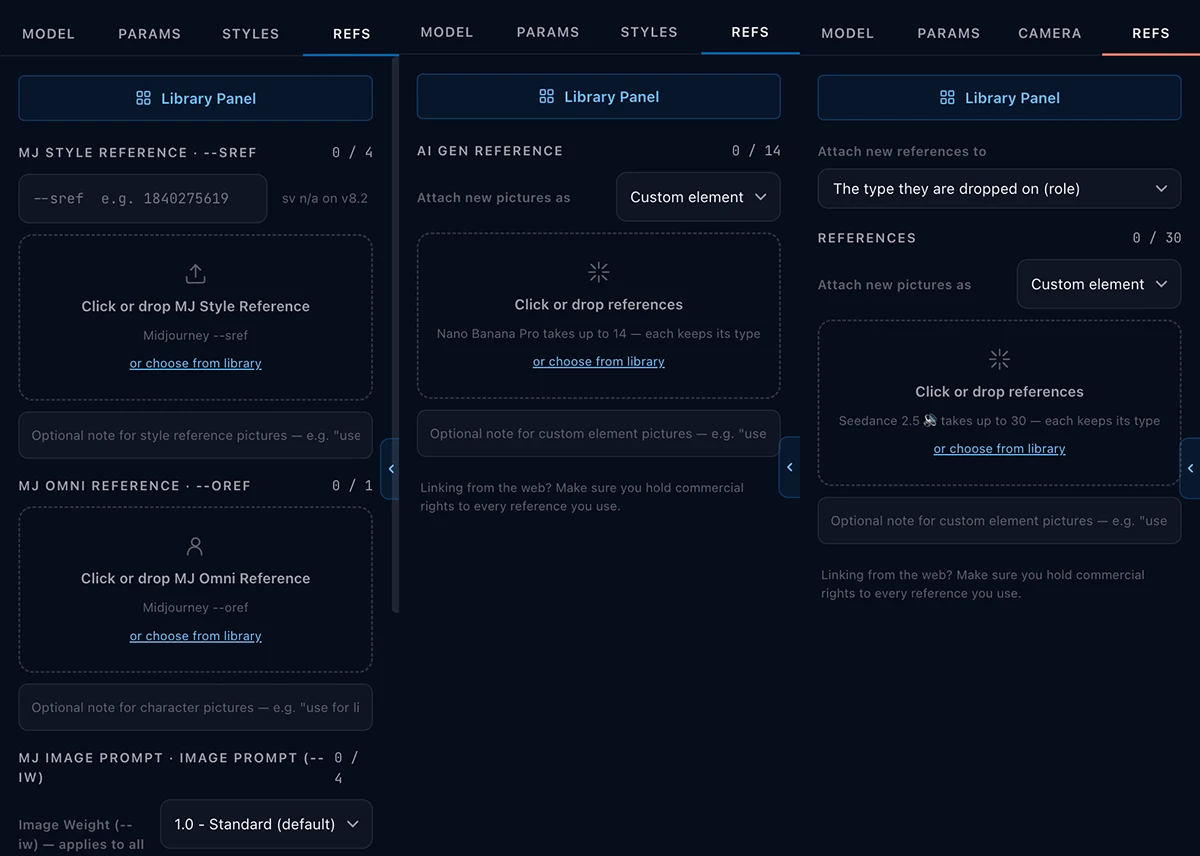Click the 'Midjourney --sref' caption
The image size is (1200, 856).
(195, 335)
